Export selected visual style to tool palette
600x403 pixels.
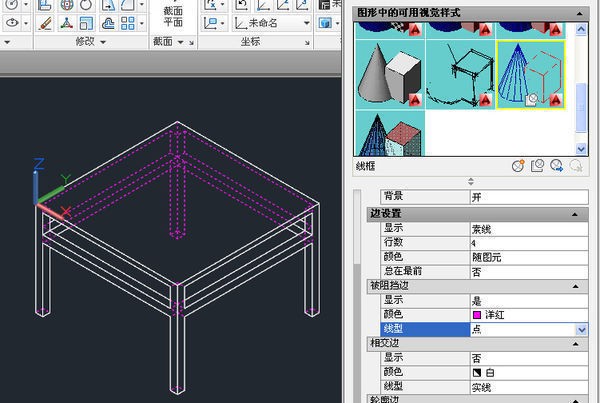[556, 167]
